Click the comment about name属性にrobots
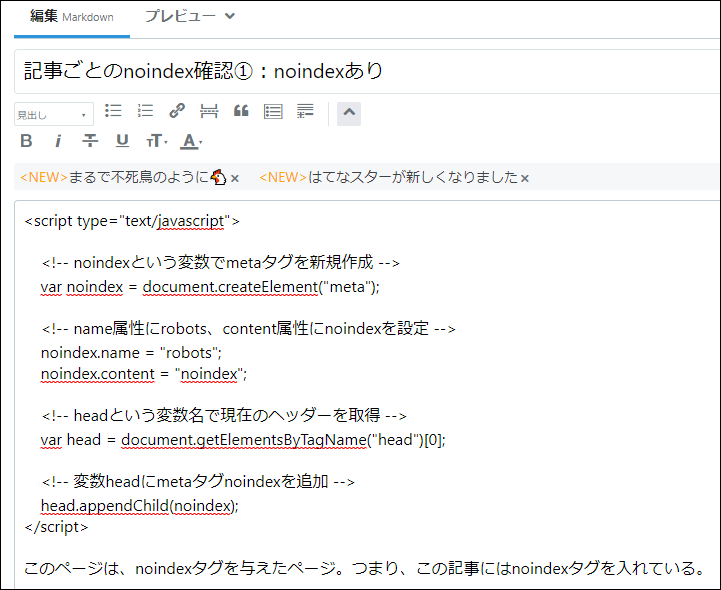Screen dimensions: 721x590 tap(248, 329)
